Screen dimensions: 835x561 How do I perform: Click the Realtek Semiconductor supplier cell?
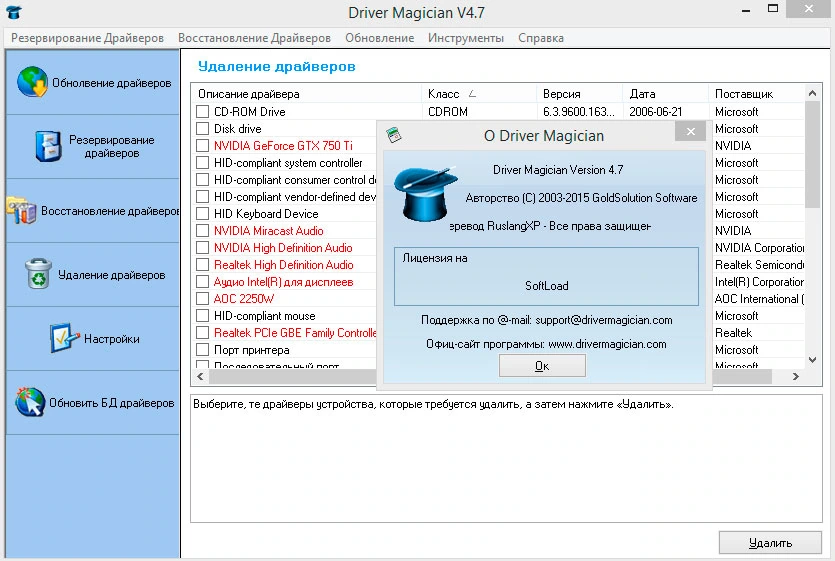[759, 265]
